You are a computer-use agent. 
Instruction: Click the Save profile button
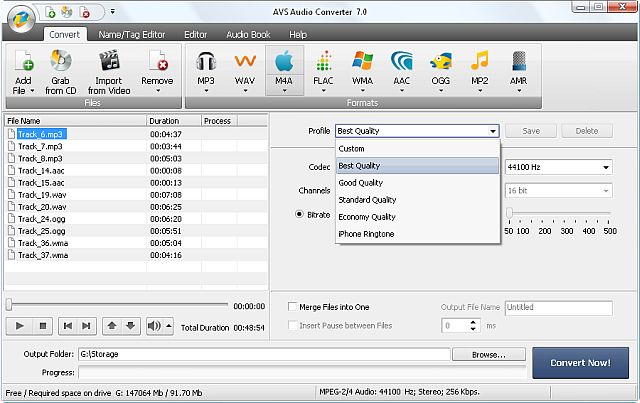tap(531, 131)
